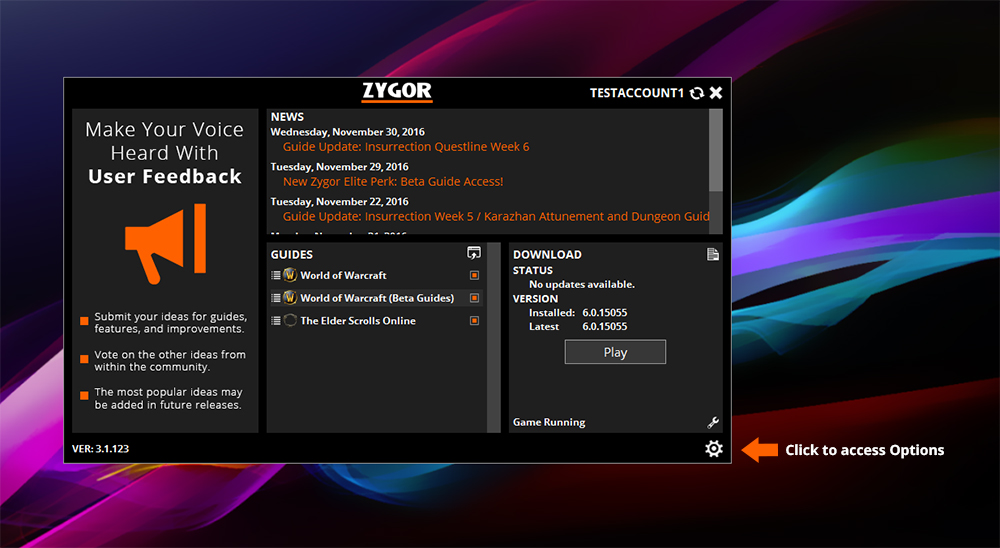The height and width of the screenshot is (548, 1000).
Task: Open New Zygor Elite Perk: Beta Guide Access link
Action: pos(393,182)
